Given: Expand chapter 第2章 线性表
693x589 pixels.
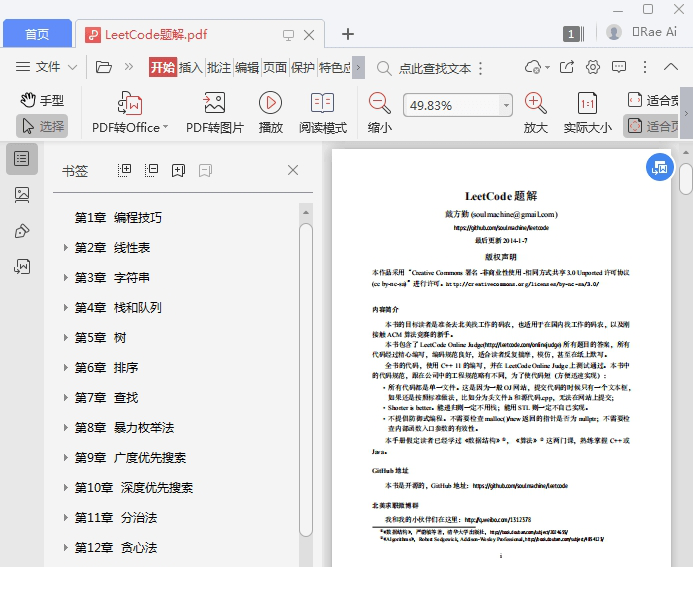Looking at the screenshot, I should point(65,247).
